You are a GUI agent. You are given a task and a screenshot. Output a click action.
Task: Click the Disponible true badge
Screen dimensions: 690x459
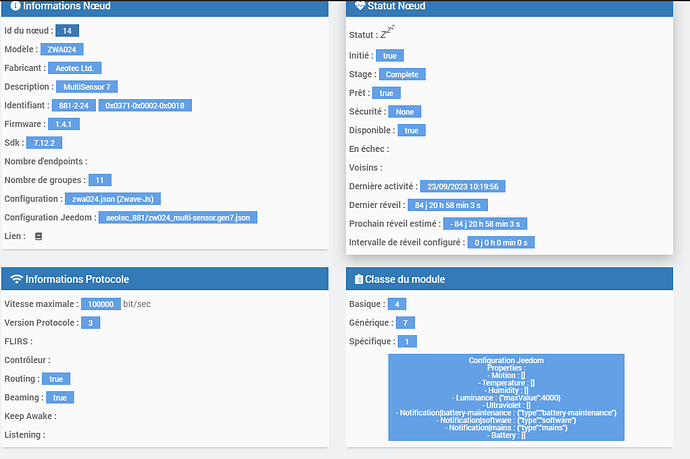411,130
